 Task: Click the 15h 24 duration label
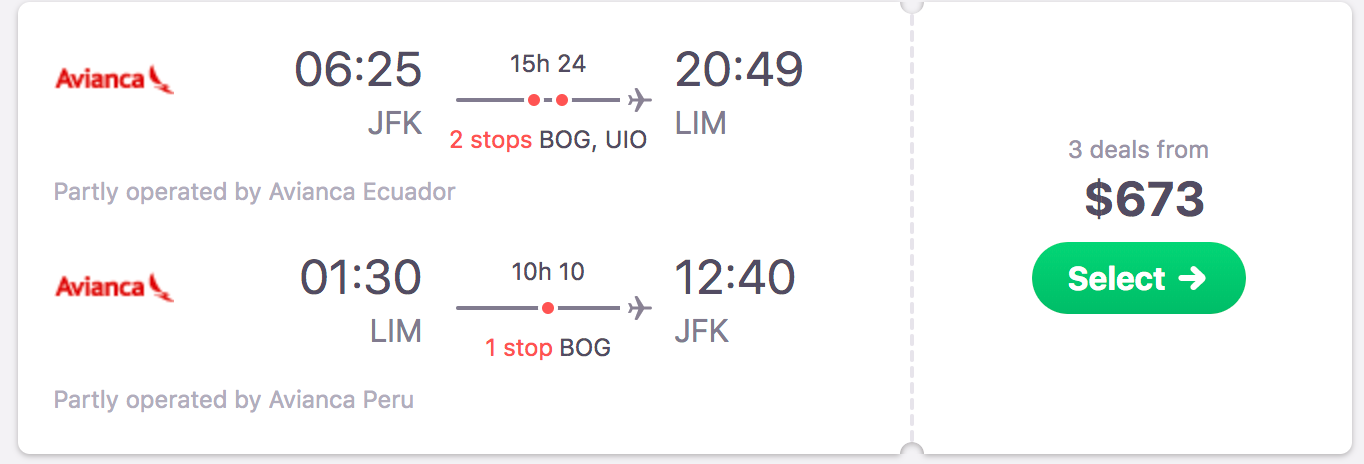point(548,64)
